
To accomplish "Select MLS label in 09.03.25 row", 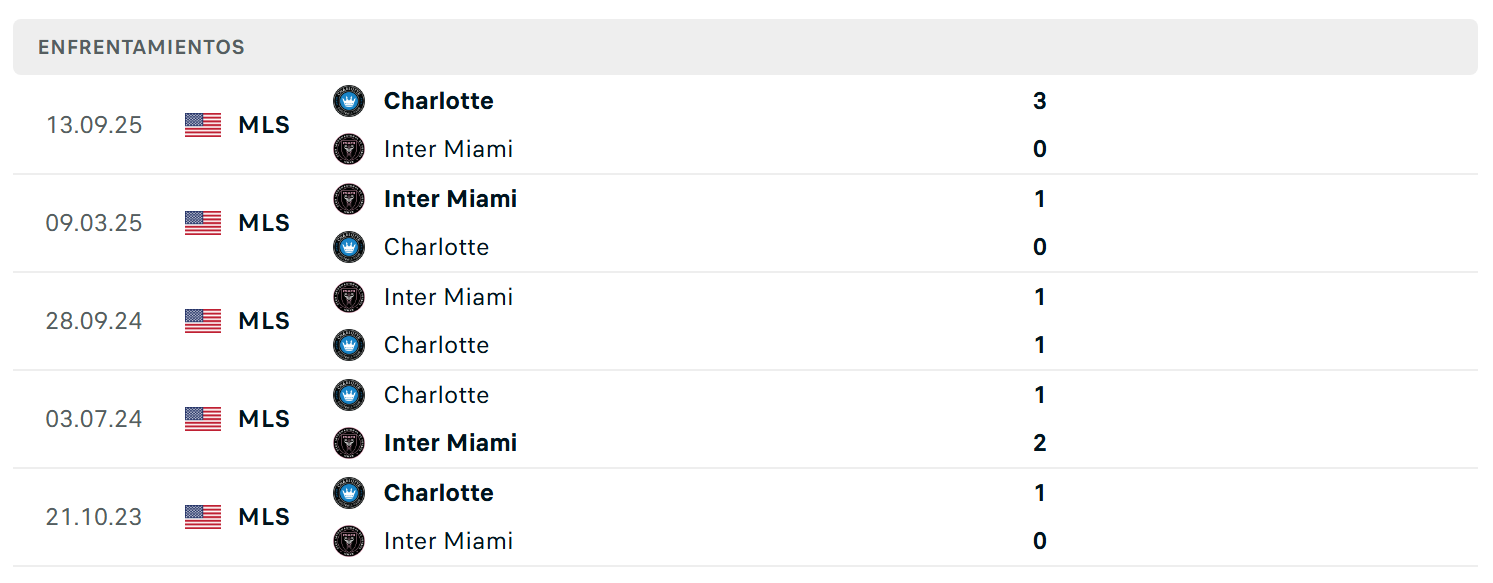I will [264, 223].
